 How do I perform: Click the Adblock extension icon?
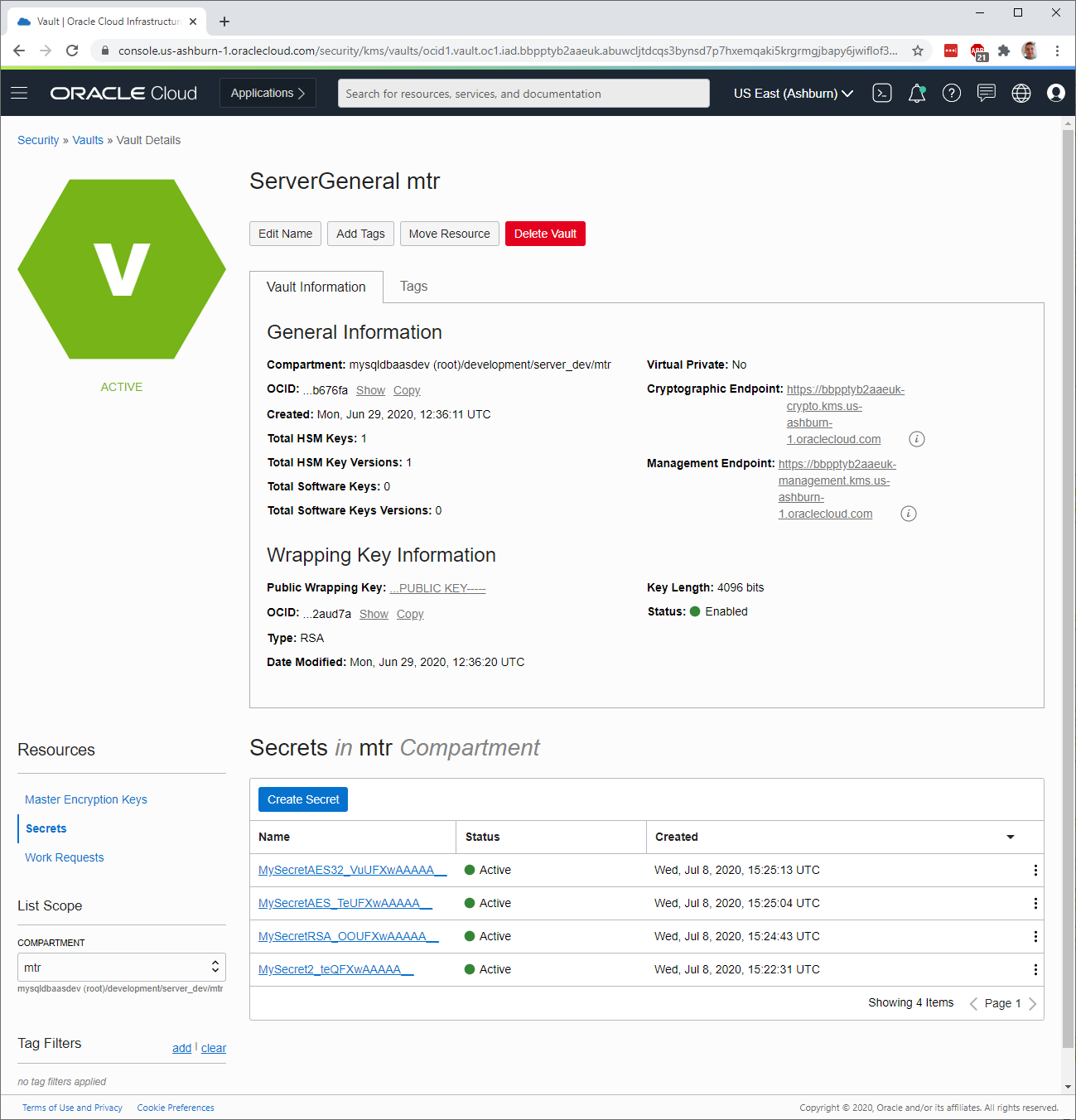(x=978, y=52)
